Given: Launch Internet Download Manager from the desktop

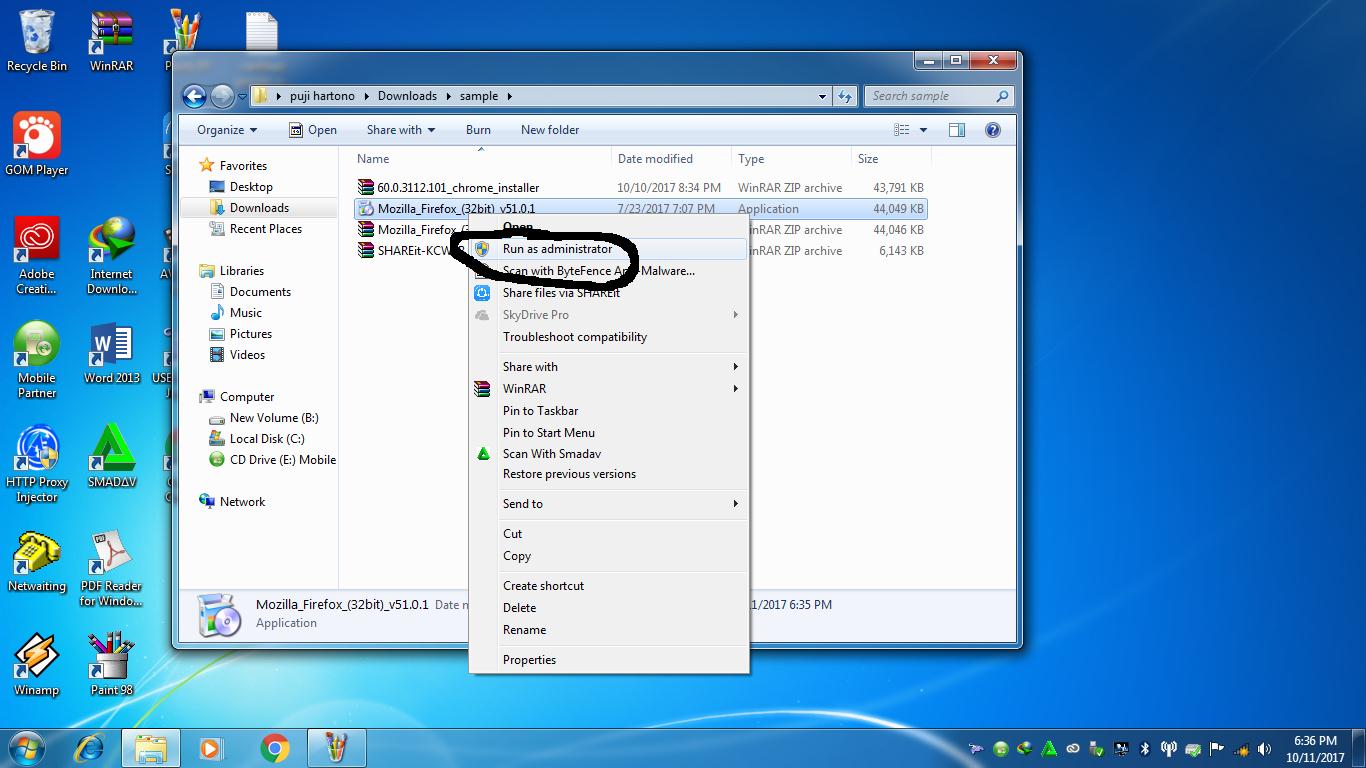Looking at the screenshot, I should 111,256.
